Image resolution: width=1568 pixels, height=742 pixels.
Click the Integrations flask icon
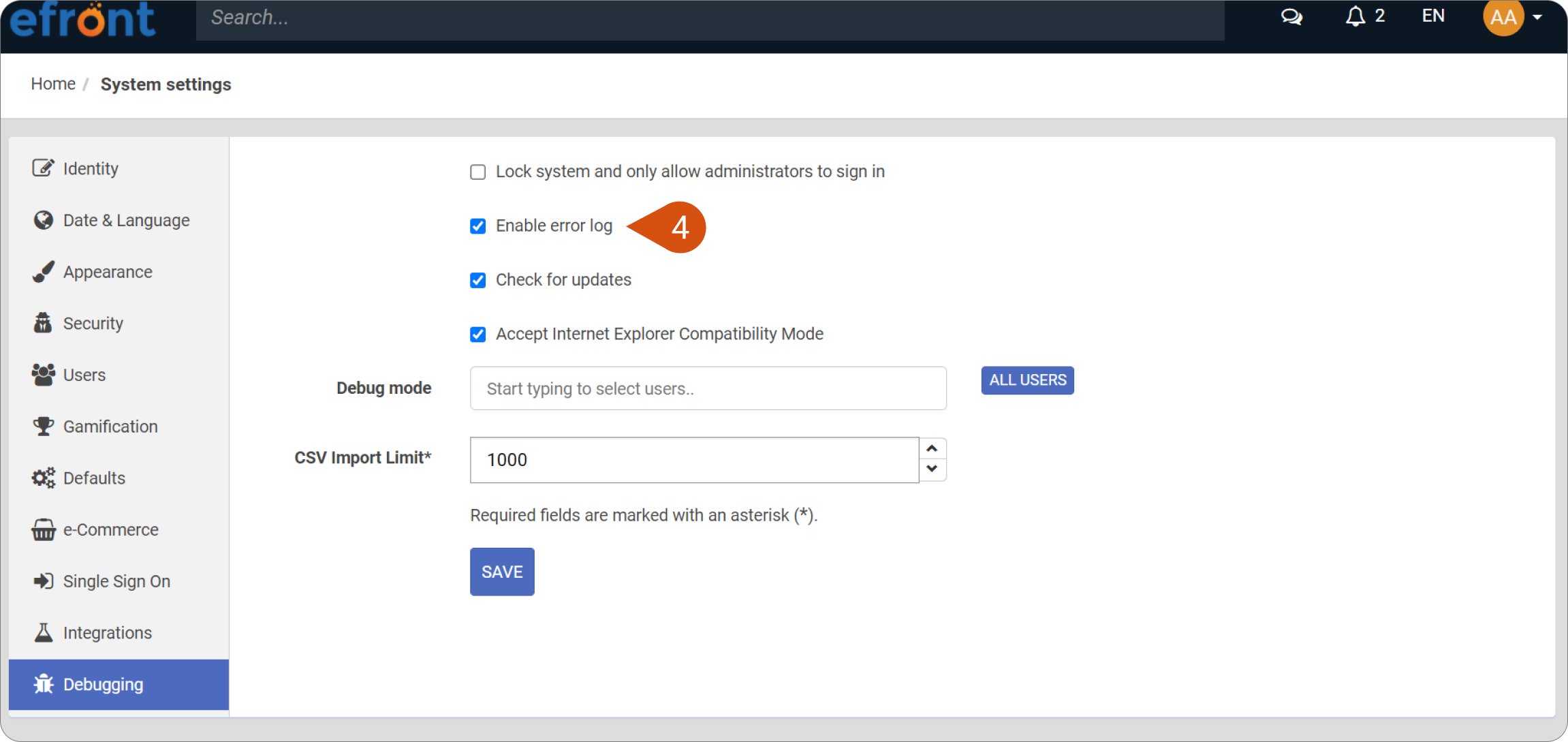click(x=43, y=633)
